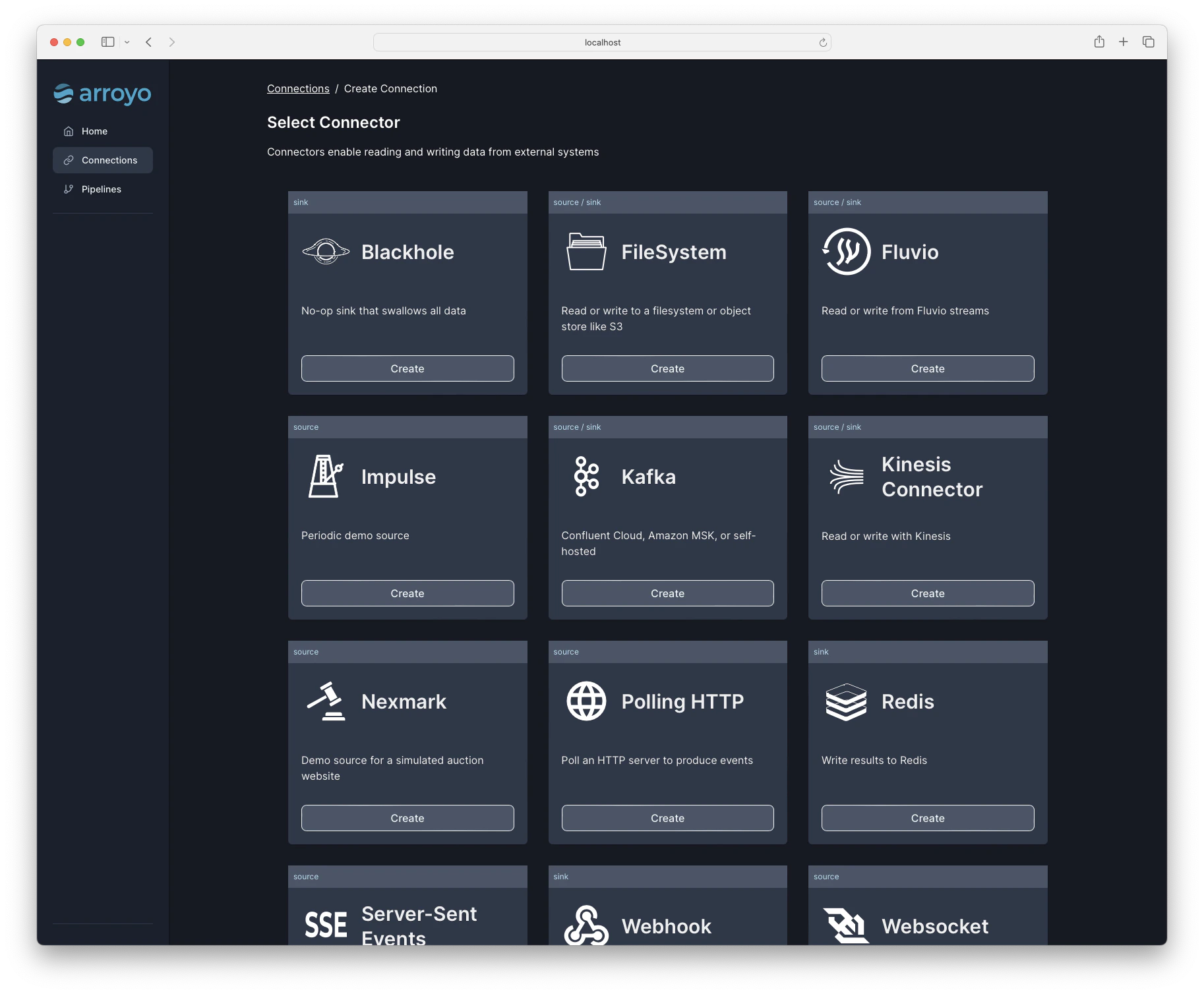1204x994 pixels.
Task: Click the FileSystem folder icon
Action: (x=586, y=251)
